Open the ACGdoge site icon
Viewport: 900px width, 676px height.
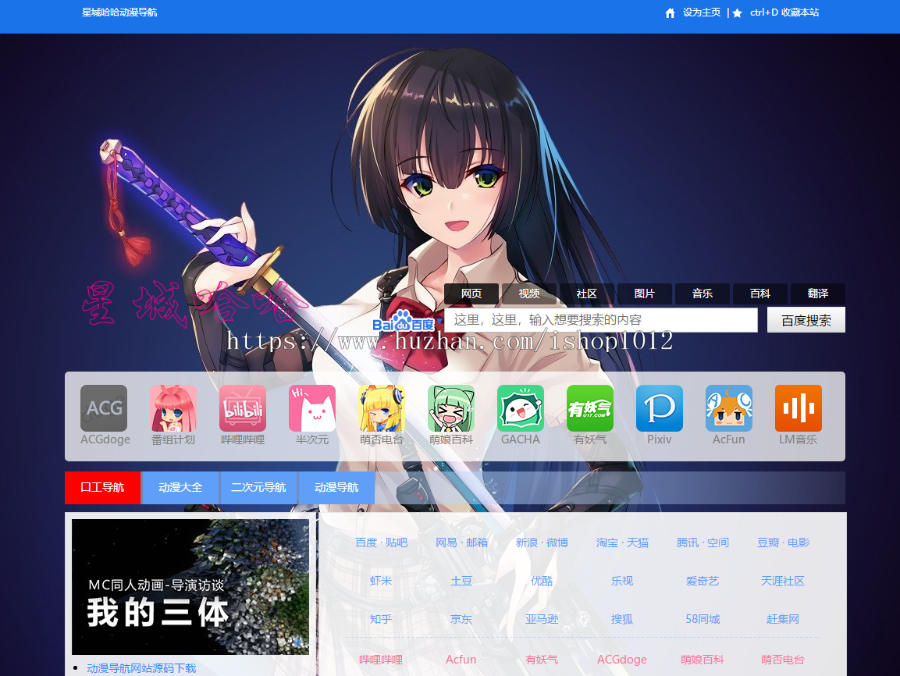coord(104,408)
